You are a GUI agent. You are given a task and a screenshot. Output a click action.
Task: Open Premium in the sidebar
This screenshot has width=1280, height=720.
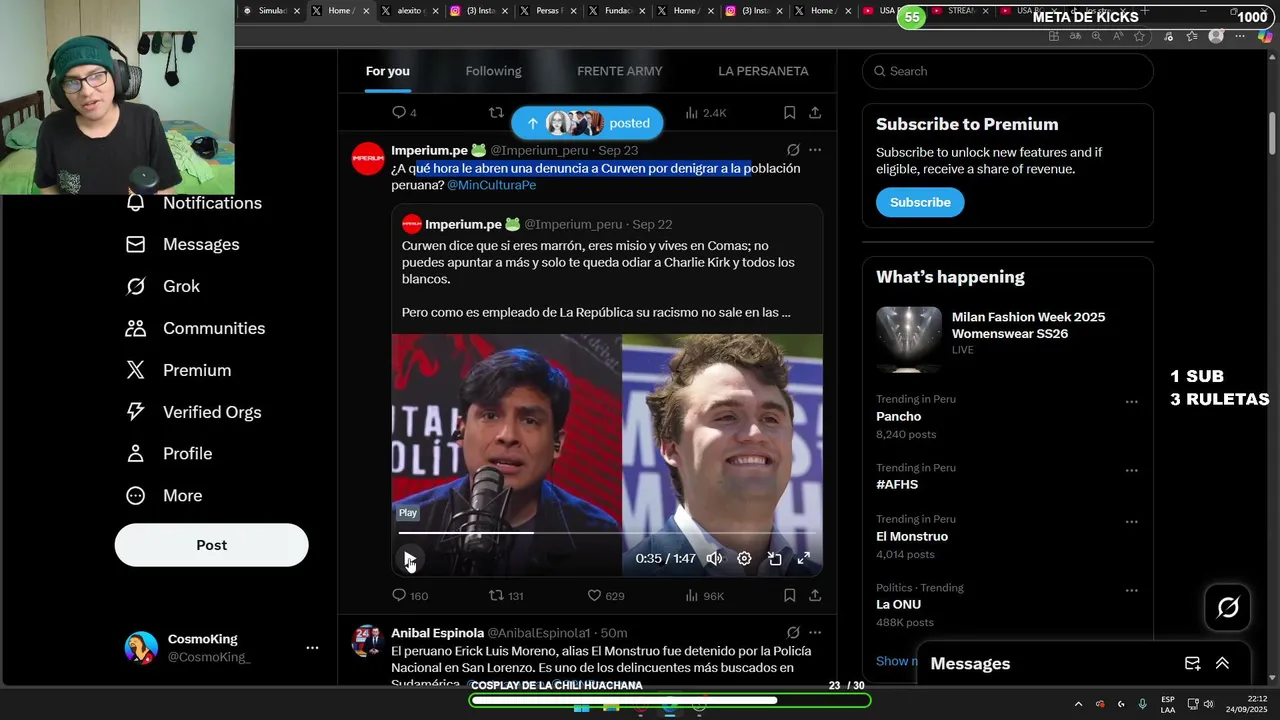178,370
